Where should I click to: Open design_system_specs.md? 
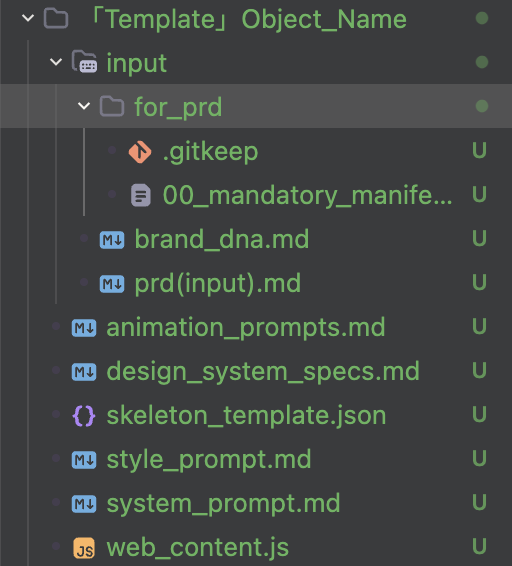coord(263,372)
